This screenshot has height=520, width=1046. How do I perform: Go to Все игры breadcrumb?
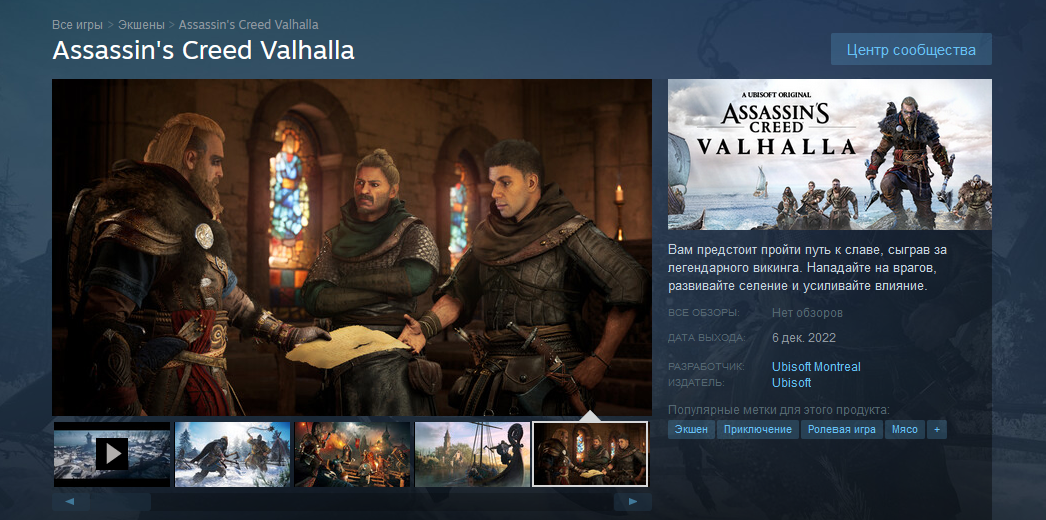click(77, 25)
